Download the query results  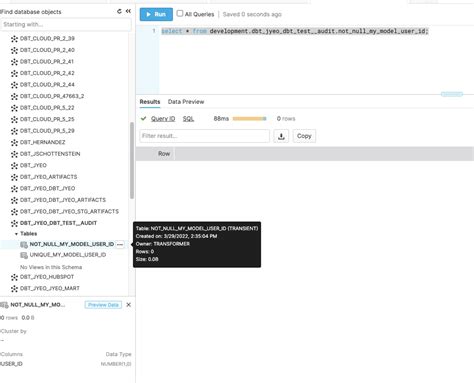pos(281,136)
